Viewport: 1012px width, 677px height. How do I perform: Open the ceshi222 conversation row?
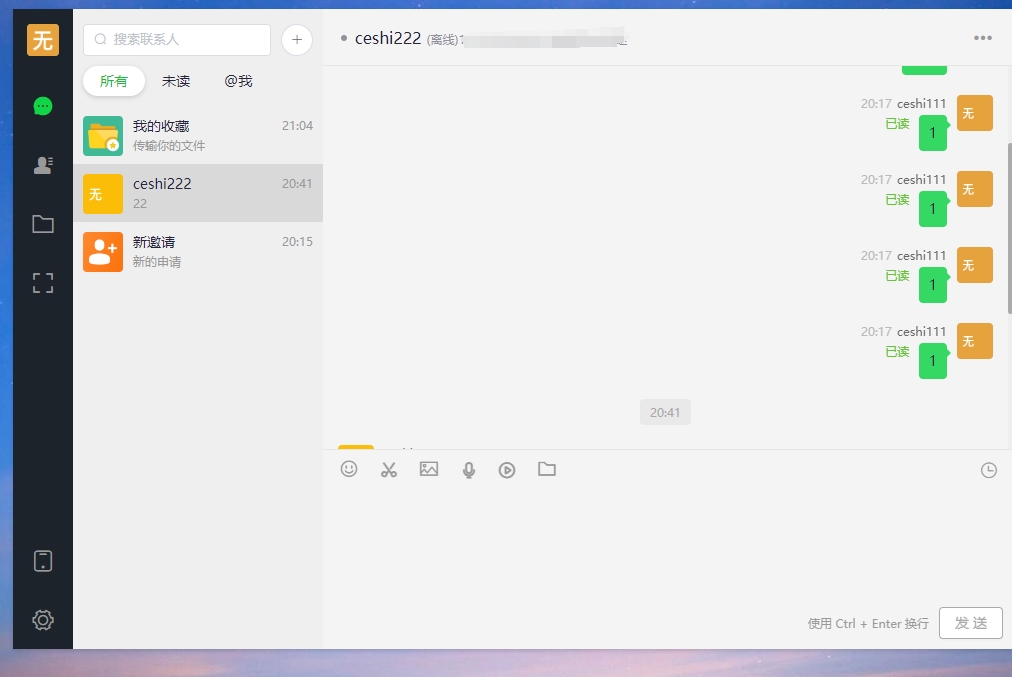[198, 193]
